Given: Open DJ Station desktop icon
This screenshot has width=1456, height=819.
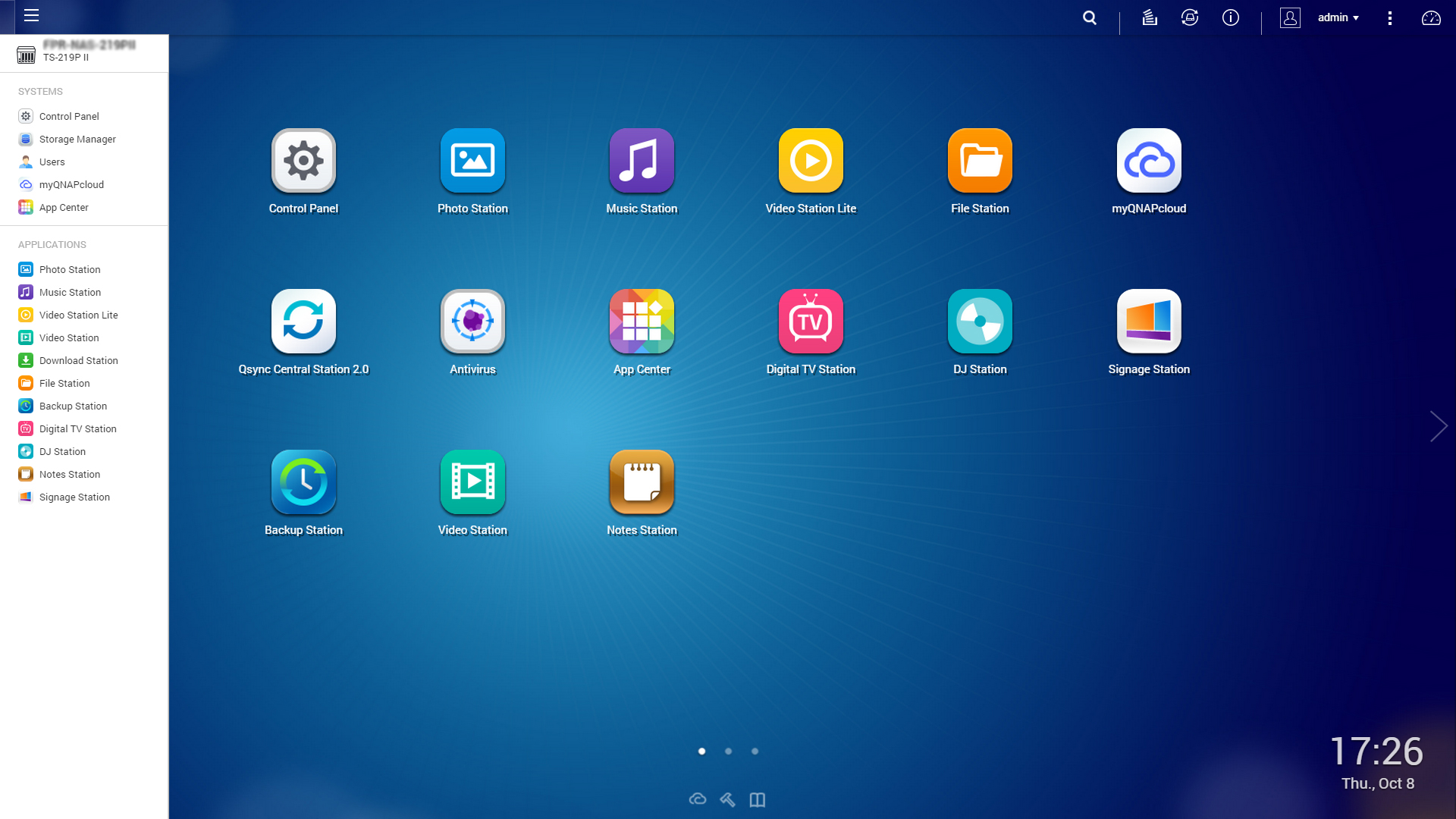Looking at the screenshot, I should [980, 322].
